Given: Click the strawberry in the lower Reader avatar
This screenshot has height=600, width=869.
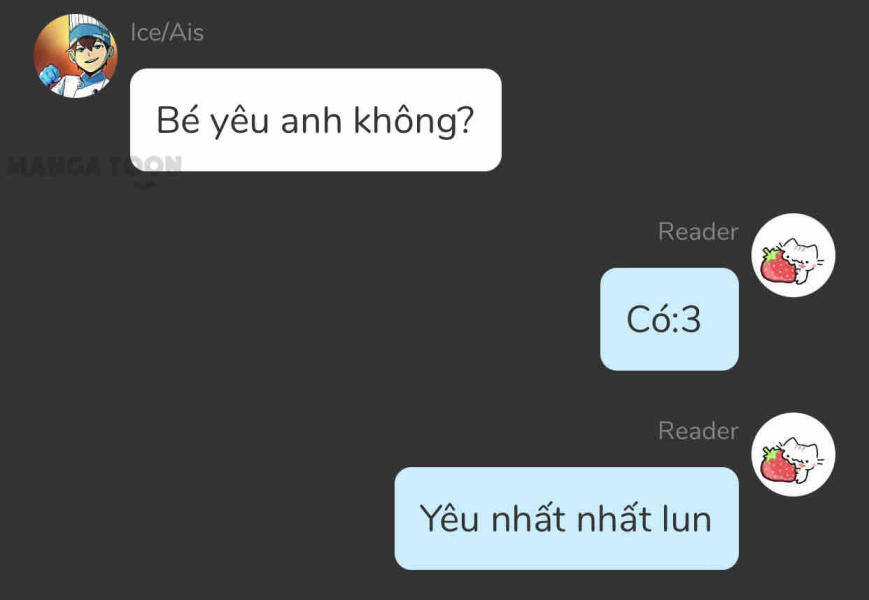Looking at the screenshot, I should click(x=778, y=464).
